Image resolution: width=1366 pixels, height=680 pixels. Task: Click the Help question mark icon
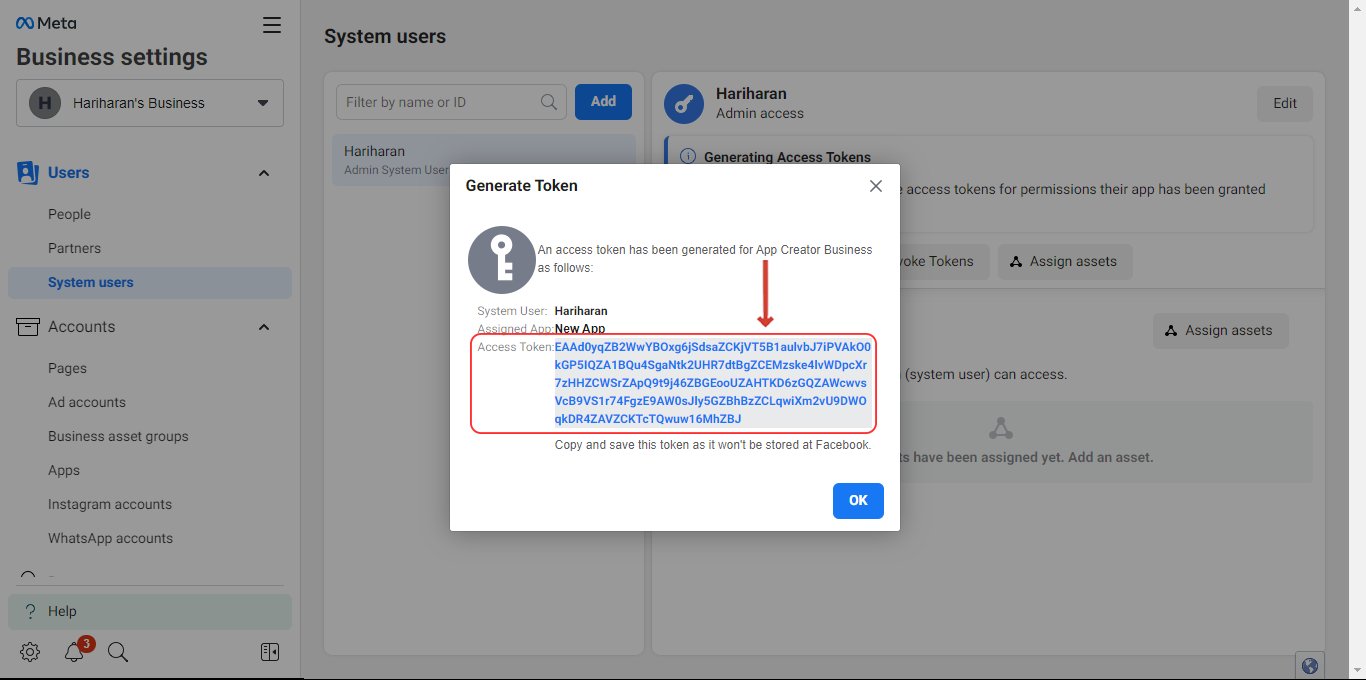click(x=30, y=611)
